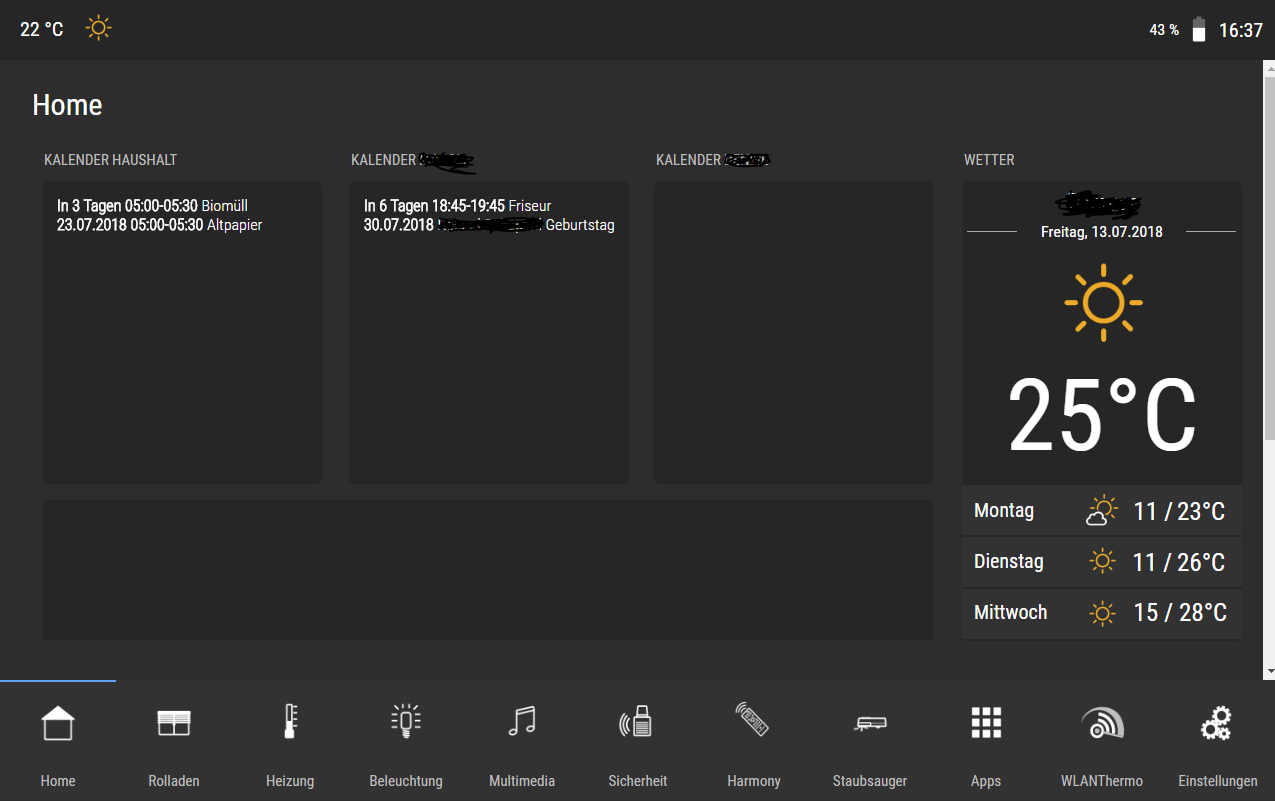Click the Friseur appointment entry
Image resolution: width=1275 pixels, height=801 pixels.
pyautogui.click(x=458, y=206)
